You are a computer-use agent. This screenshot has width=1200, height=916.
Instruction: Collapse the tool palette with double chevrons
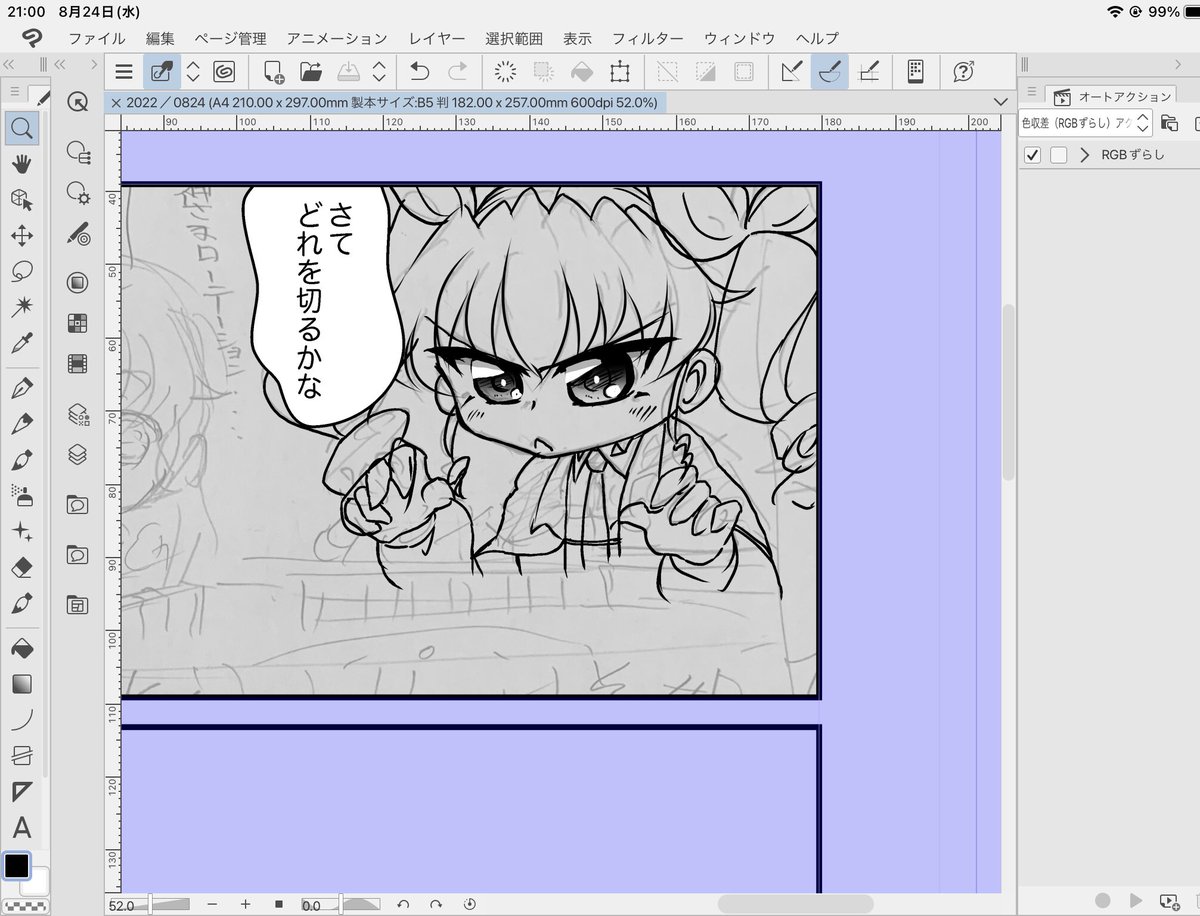(x=8, y=64)
